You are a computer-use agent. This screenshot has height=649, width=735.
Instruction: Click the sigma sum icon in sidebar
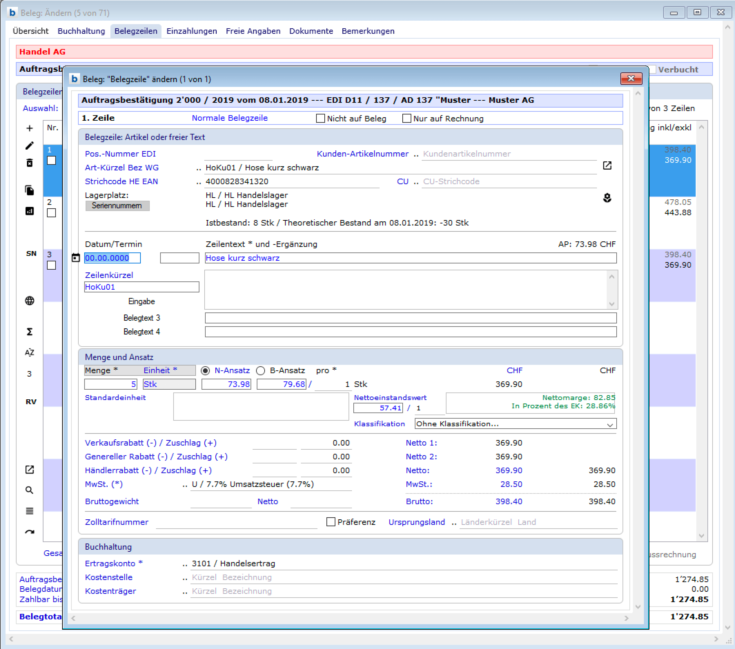29,331
